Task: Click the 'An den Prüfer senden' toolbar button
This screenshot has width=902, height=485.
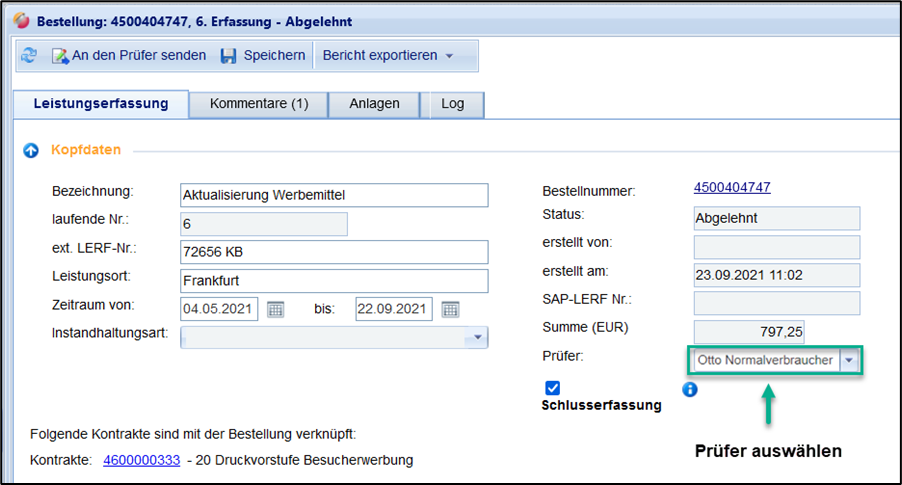Action: pyautogui.click(x=128, y=56)
